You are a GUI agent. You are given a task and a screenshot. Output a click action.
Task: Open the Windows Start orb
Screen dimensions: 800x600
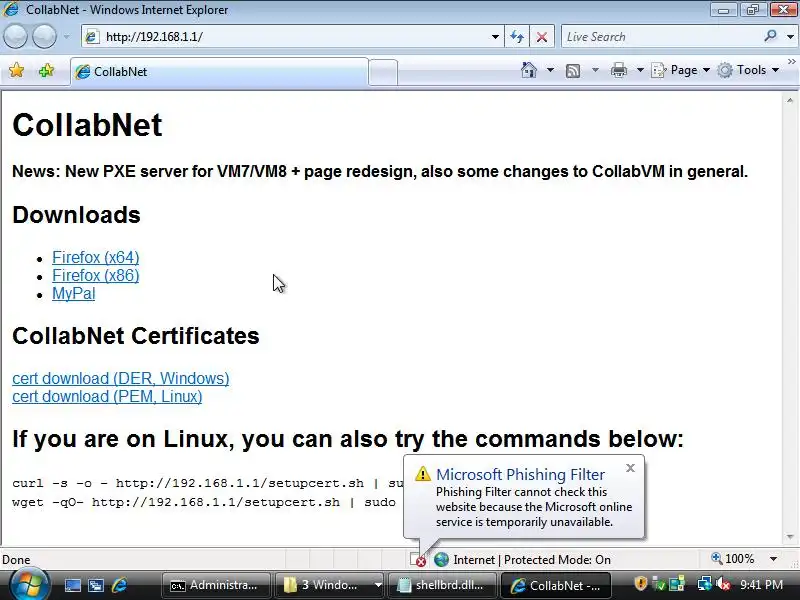coord(30,585)
